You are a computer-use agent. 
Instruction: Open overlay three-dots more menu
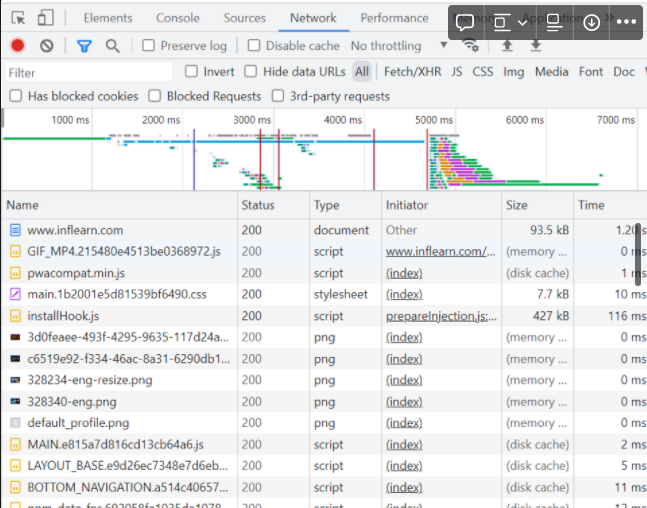point(626,22)
